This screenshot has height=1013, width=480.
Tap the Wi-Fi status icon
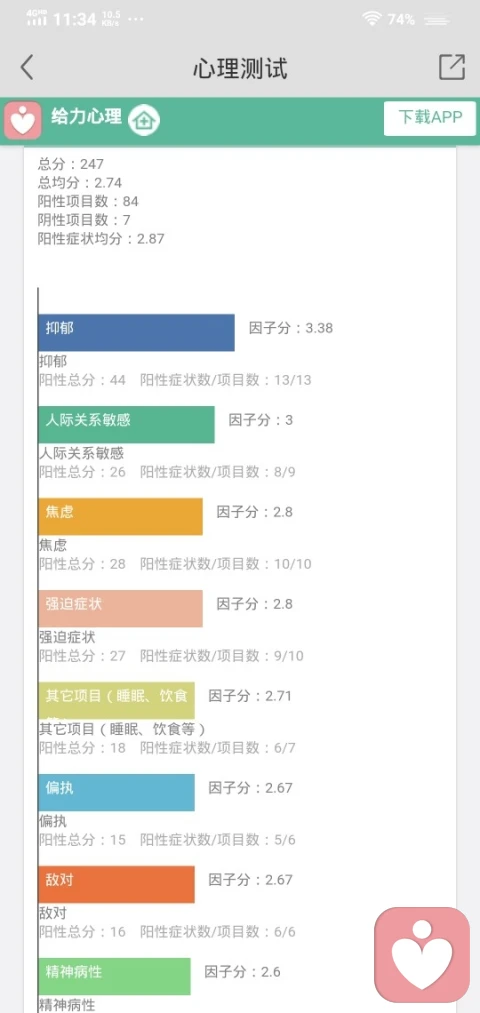pos(372,19)
